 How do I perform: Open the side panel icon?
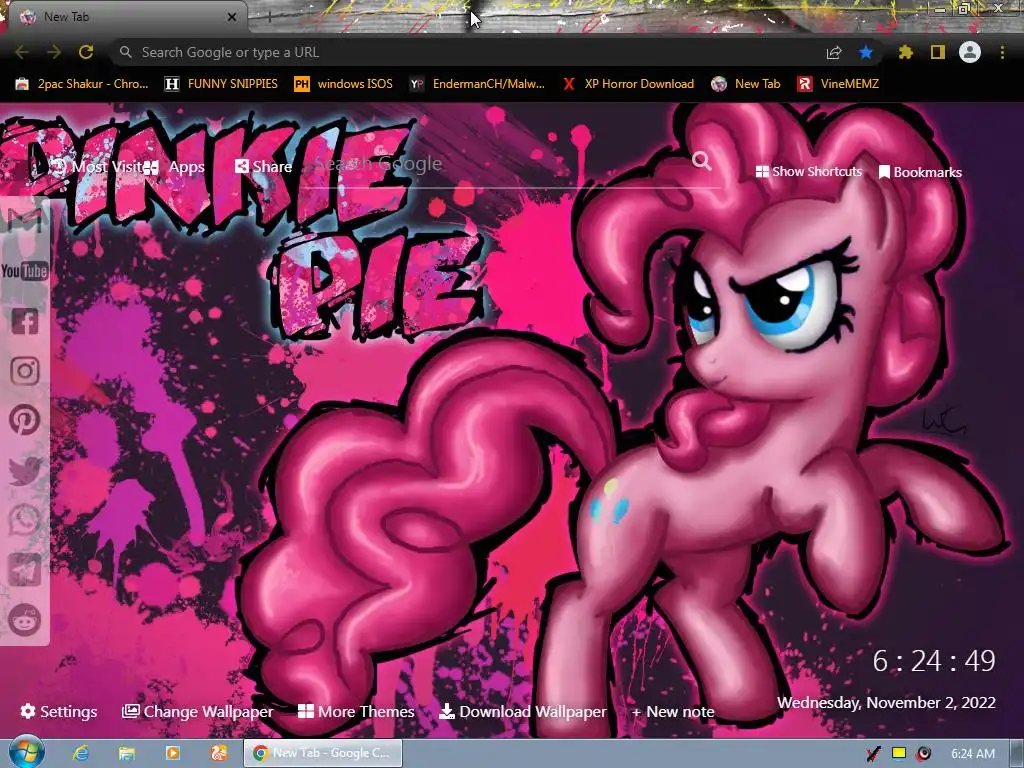pos(938,52)
